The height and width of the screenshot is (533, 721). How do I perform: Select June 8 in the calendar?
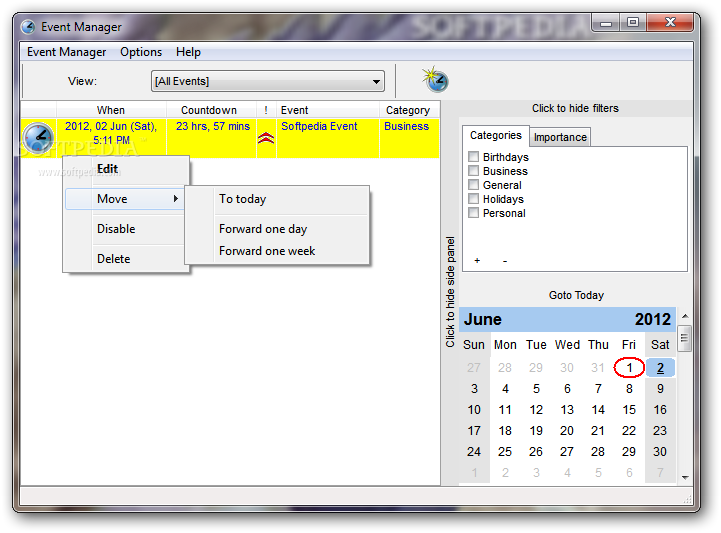(x=629, y=389)
